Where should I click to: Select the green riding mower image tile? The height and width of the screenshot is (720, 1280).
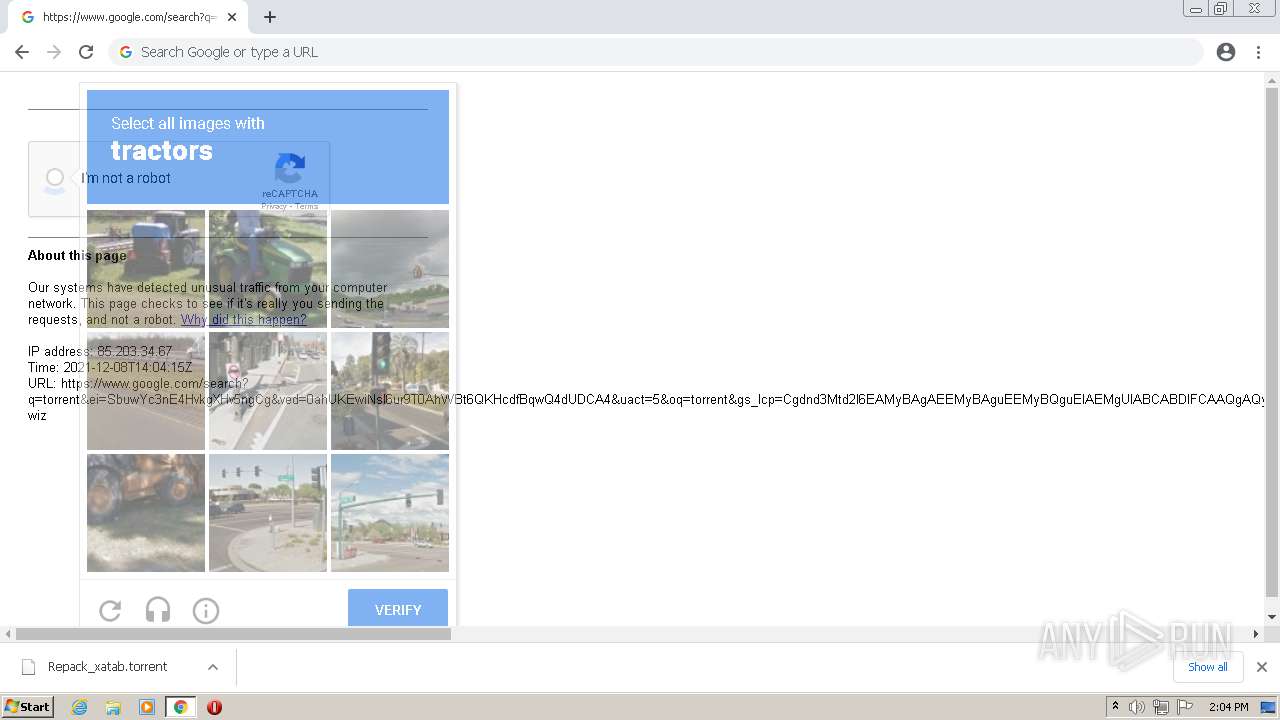(268, 269)
